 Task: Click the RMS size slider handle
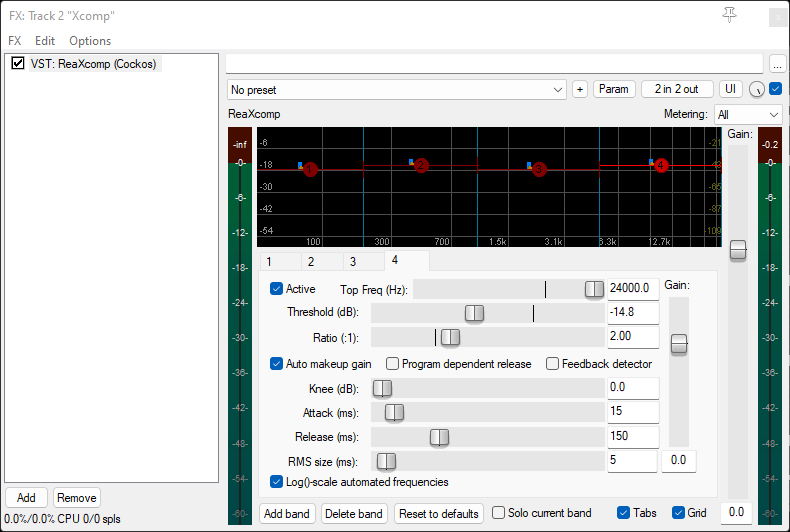coord(386,461)
